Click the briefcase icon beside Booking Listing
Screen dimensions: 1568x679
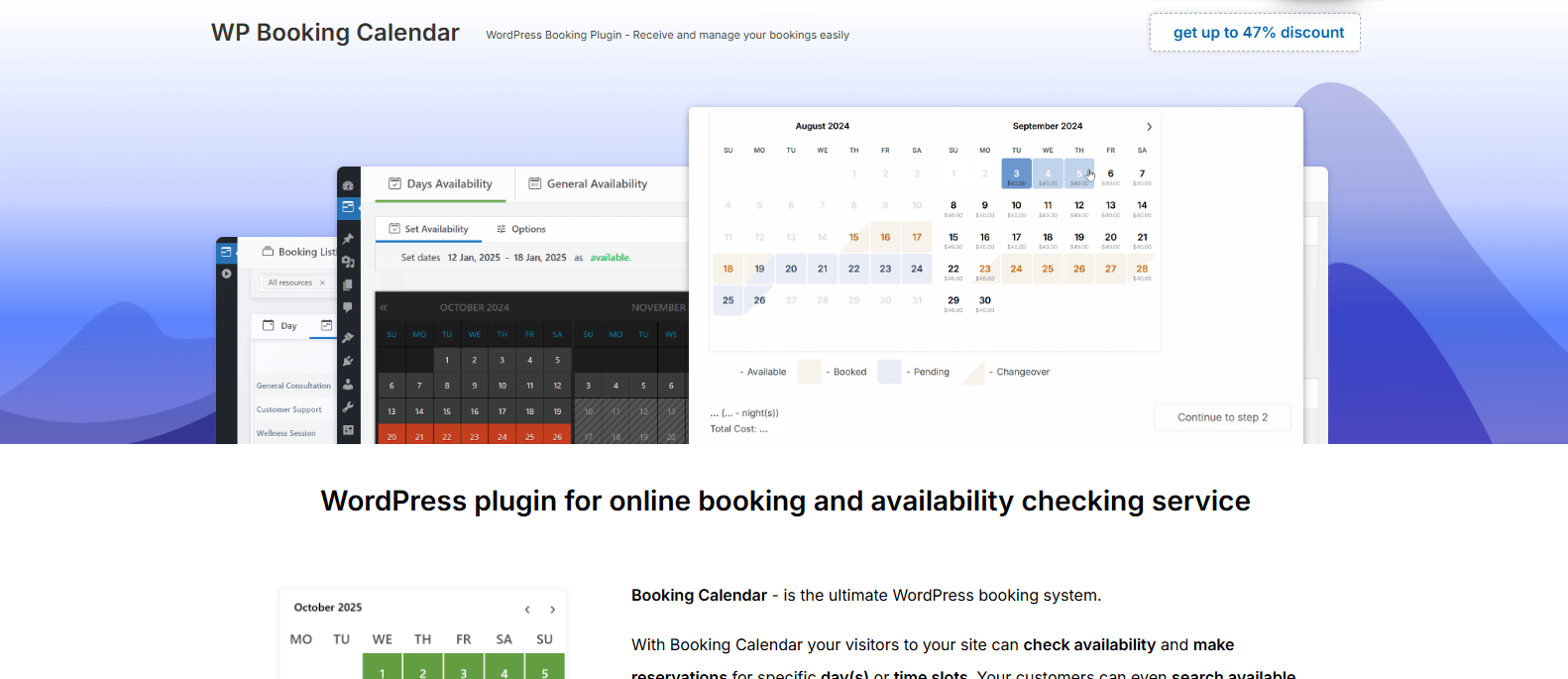268,252
